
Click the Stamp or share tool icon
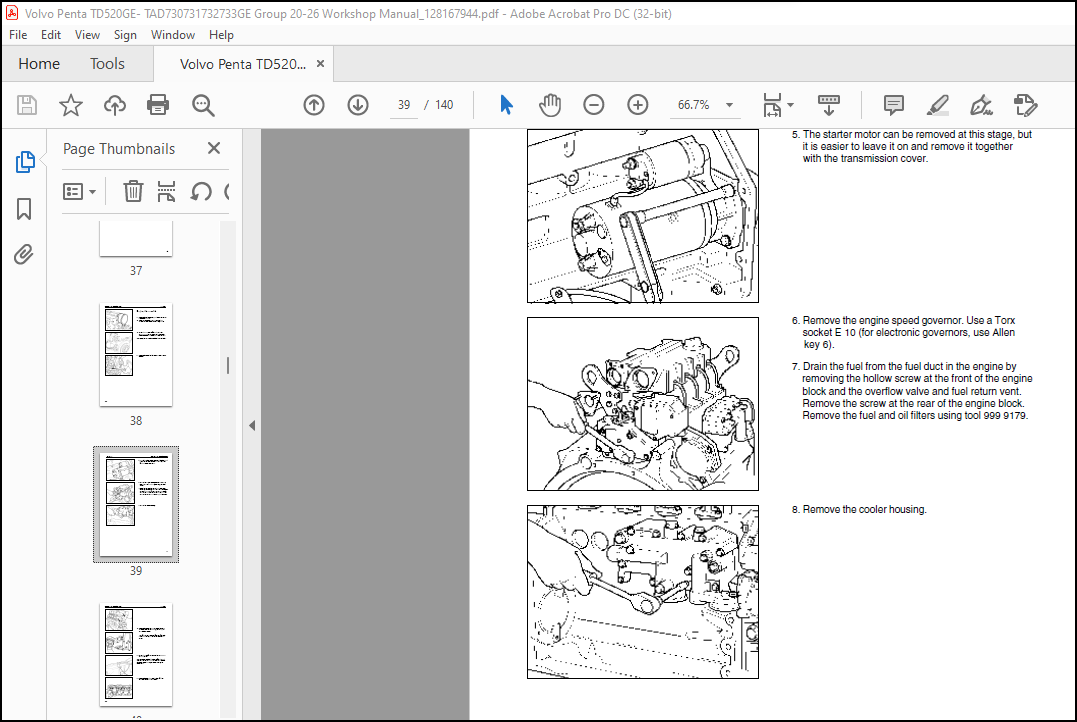point(1025,105)
